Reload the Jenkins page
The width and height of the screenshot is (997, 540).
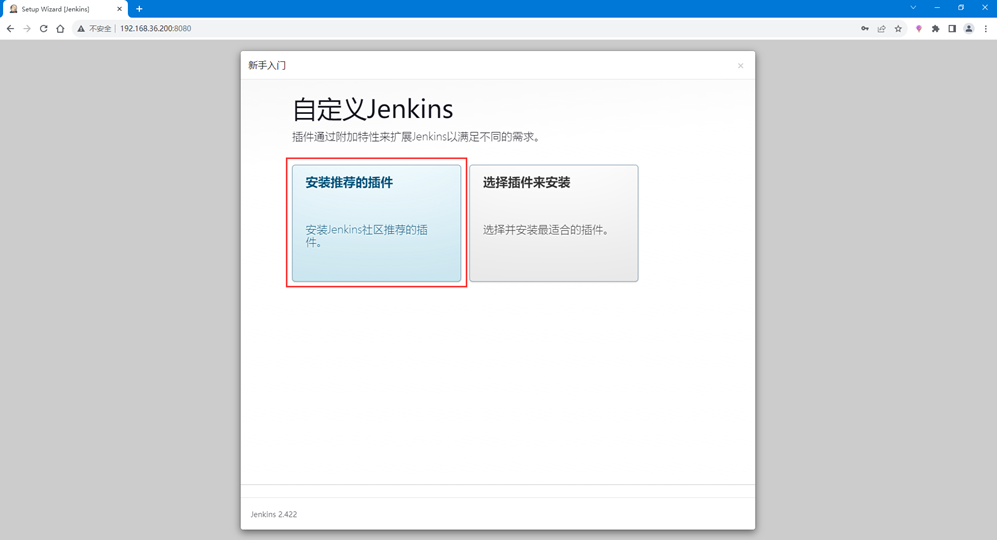[x=43, y=29]
